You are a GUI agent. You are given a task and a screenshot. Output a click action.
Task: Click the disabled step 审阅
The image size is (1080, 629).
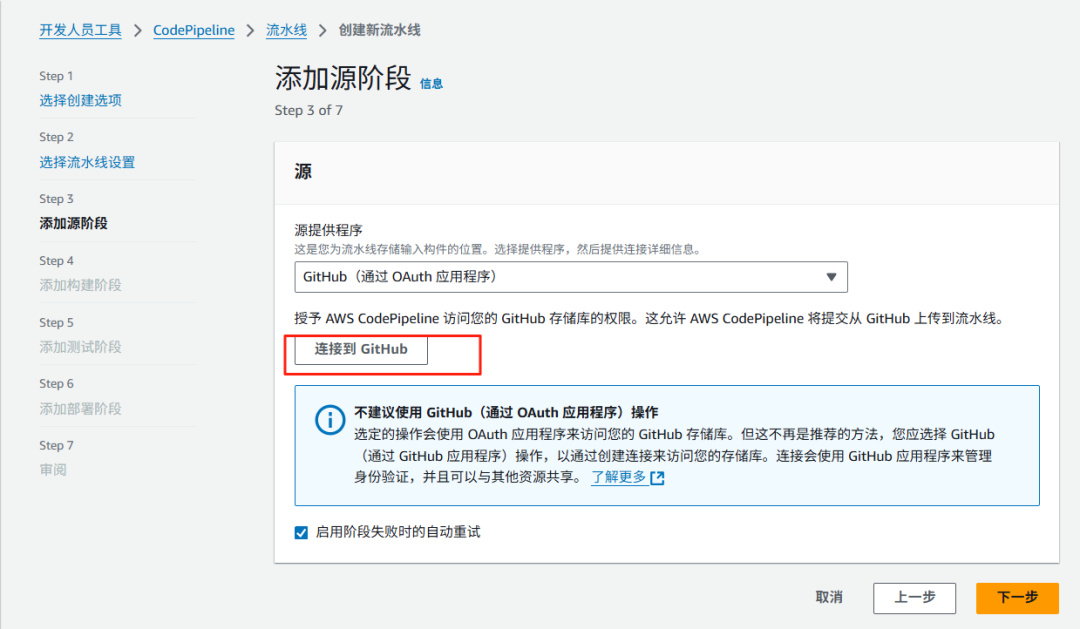(53, 470)
